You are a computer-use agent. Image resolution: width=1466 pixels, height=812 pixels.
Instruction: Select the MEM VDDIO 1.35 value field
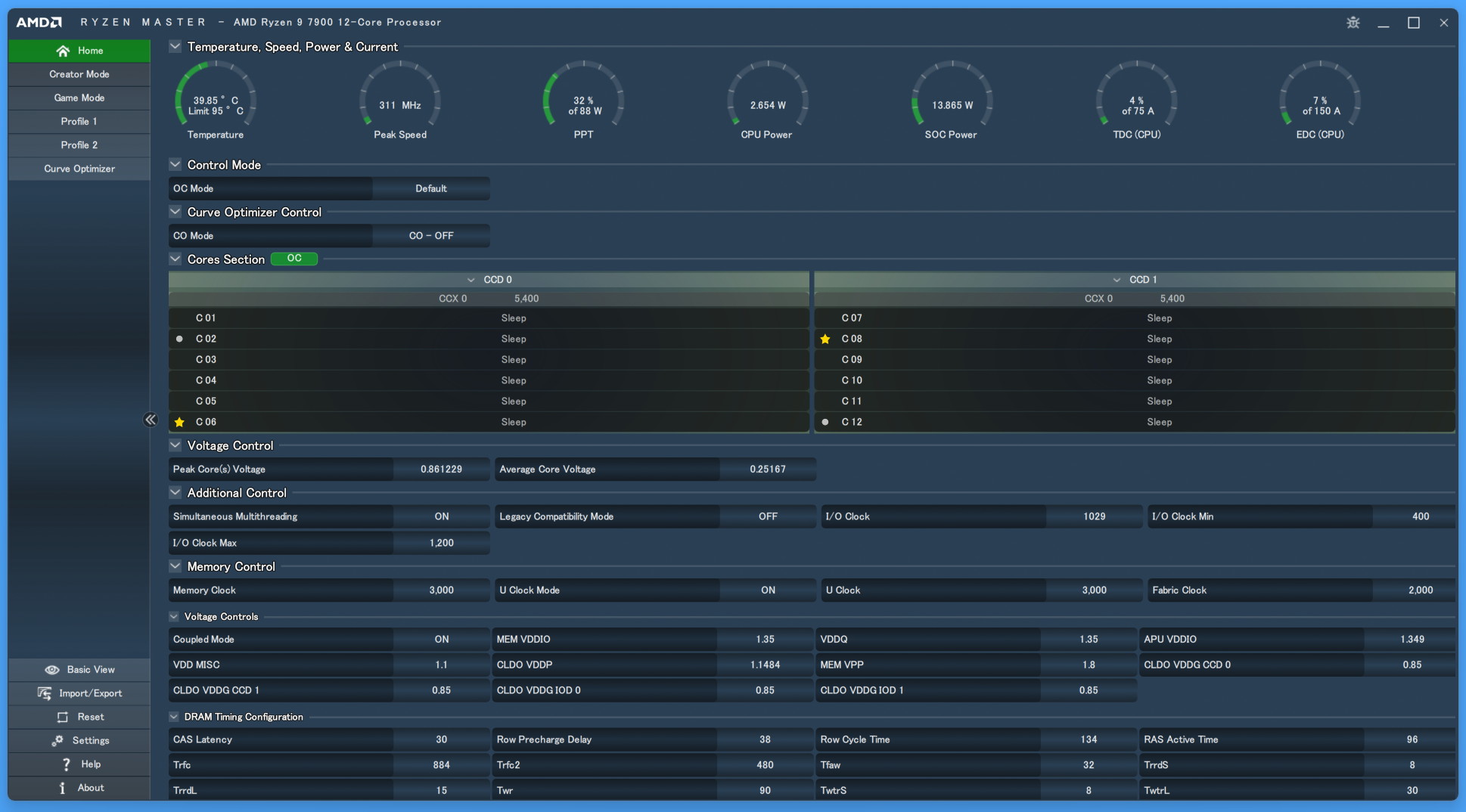coord(765,640)
